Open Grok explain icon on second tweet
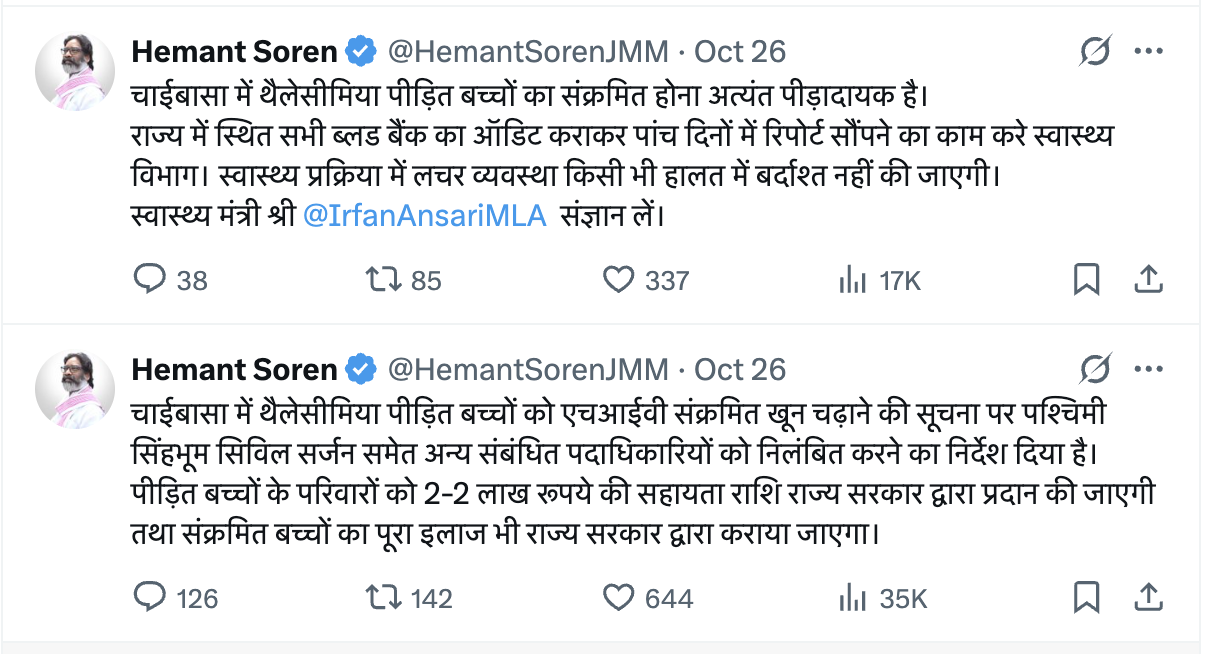 click(1096, 369)
